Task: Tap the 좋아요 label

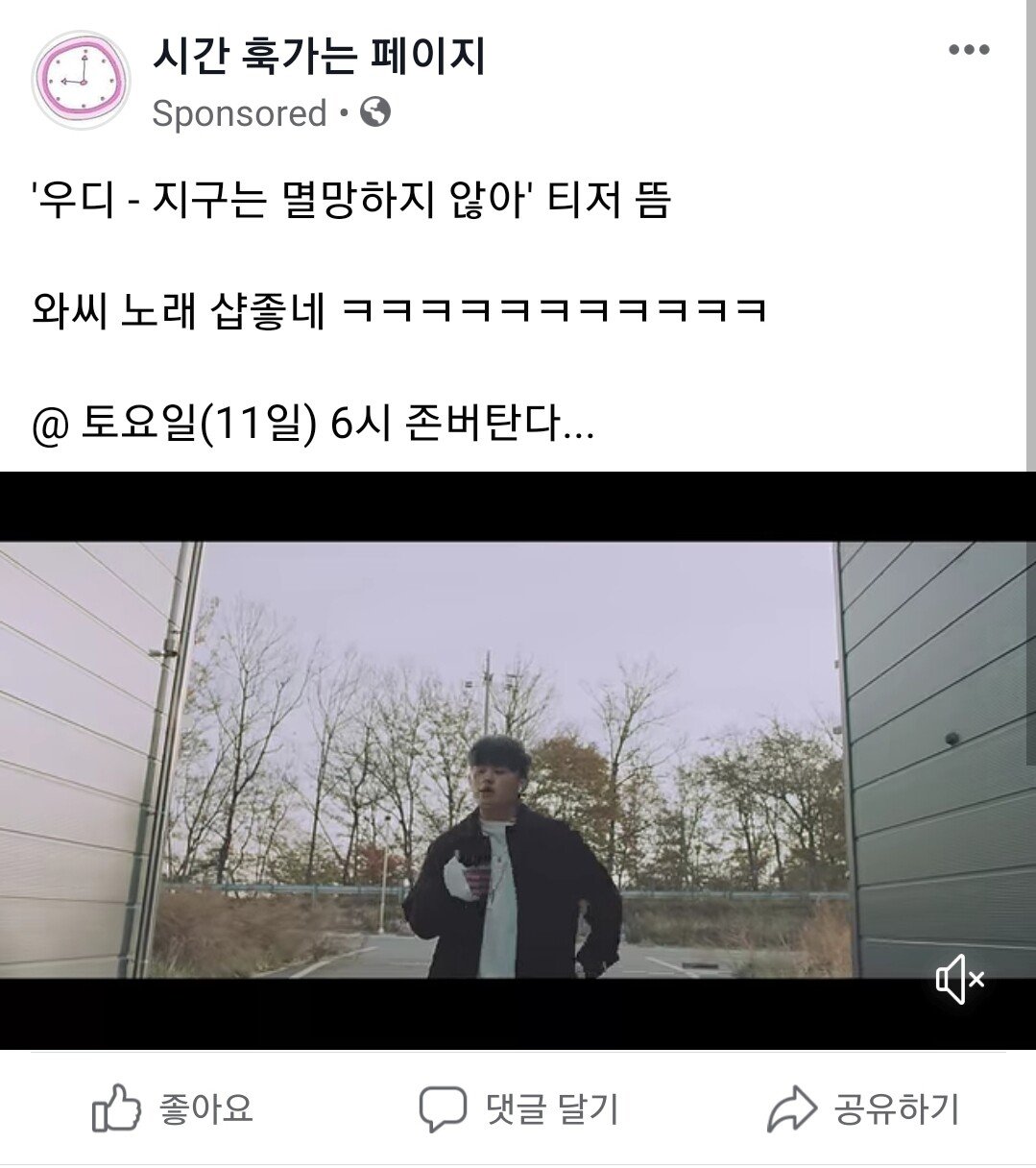Action: point(206,1108)
